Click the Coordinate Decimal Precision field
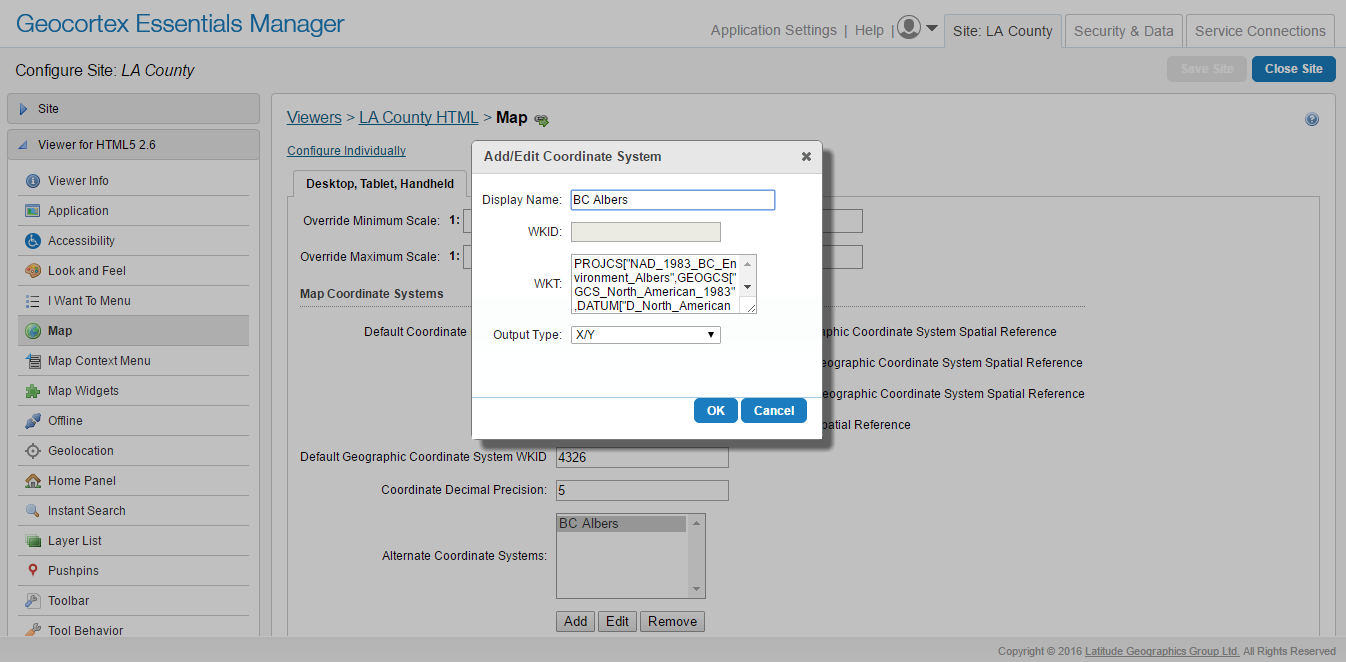 pos(642,490)
